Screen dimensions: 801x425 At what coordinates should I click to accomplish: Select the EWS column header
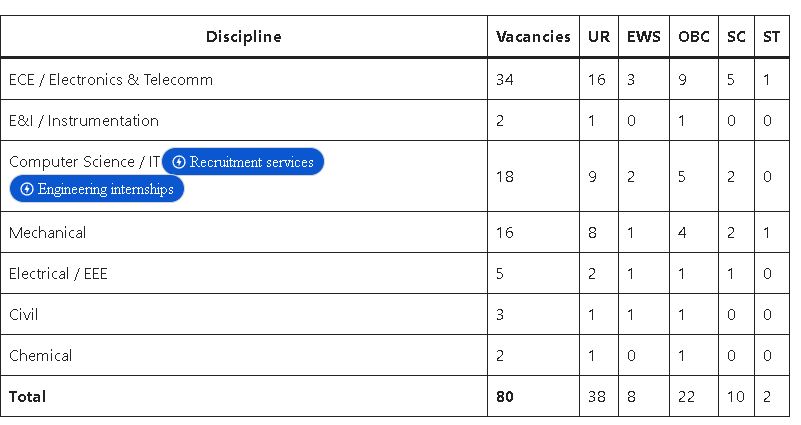click(644, 37)
